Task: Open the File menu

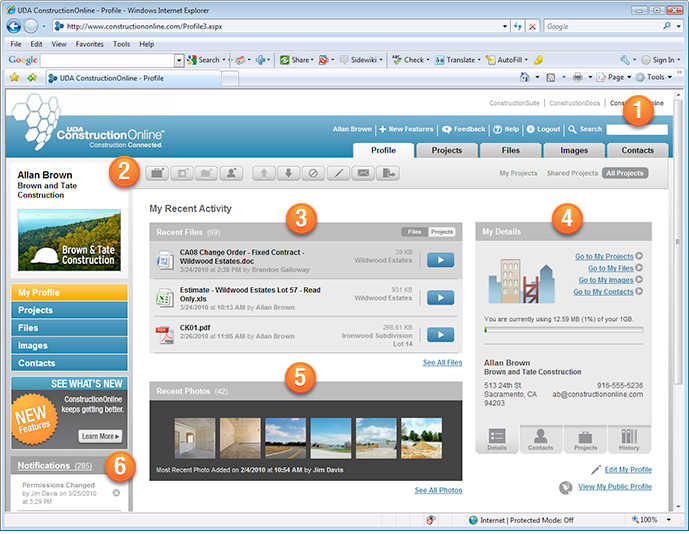Action: coord(16,44)
